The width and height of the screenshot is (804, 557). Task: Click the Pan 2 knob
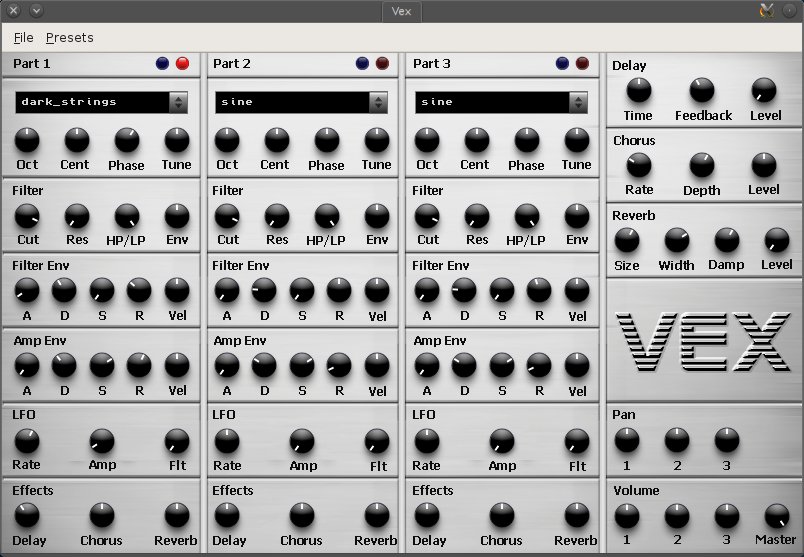tap(677, 440)
